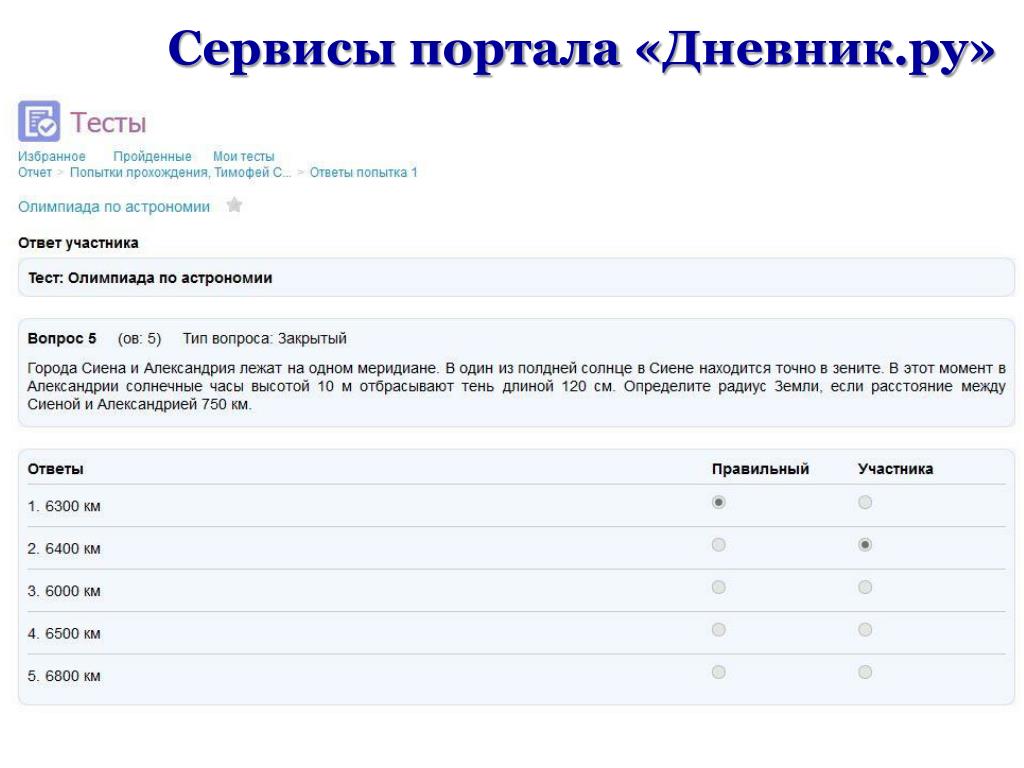1024x768 pixels.
Task: Click the Сервисы портала «Дневник.ру» title
Action: (581, 50)
